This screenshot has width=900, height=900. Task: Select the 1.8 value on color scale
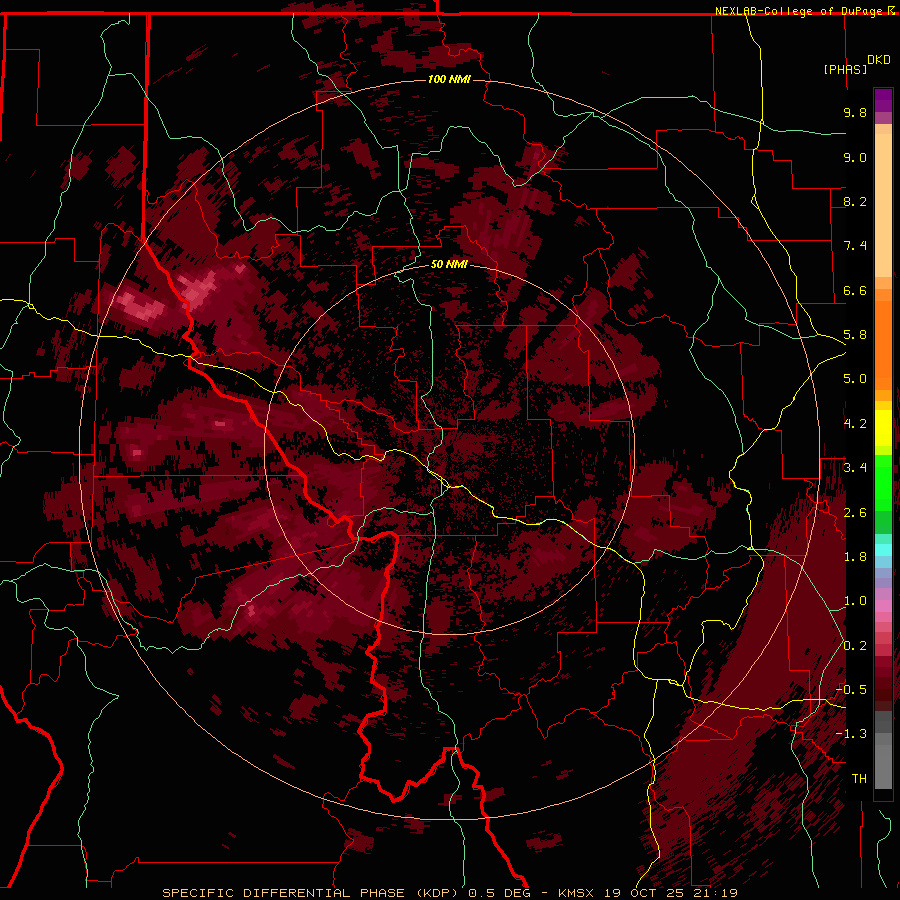pyautogui.click(x=855, y=557)
